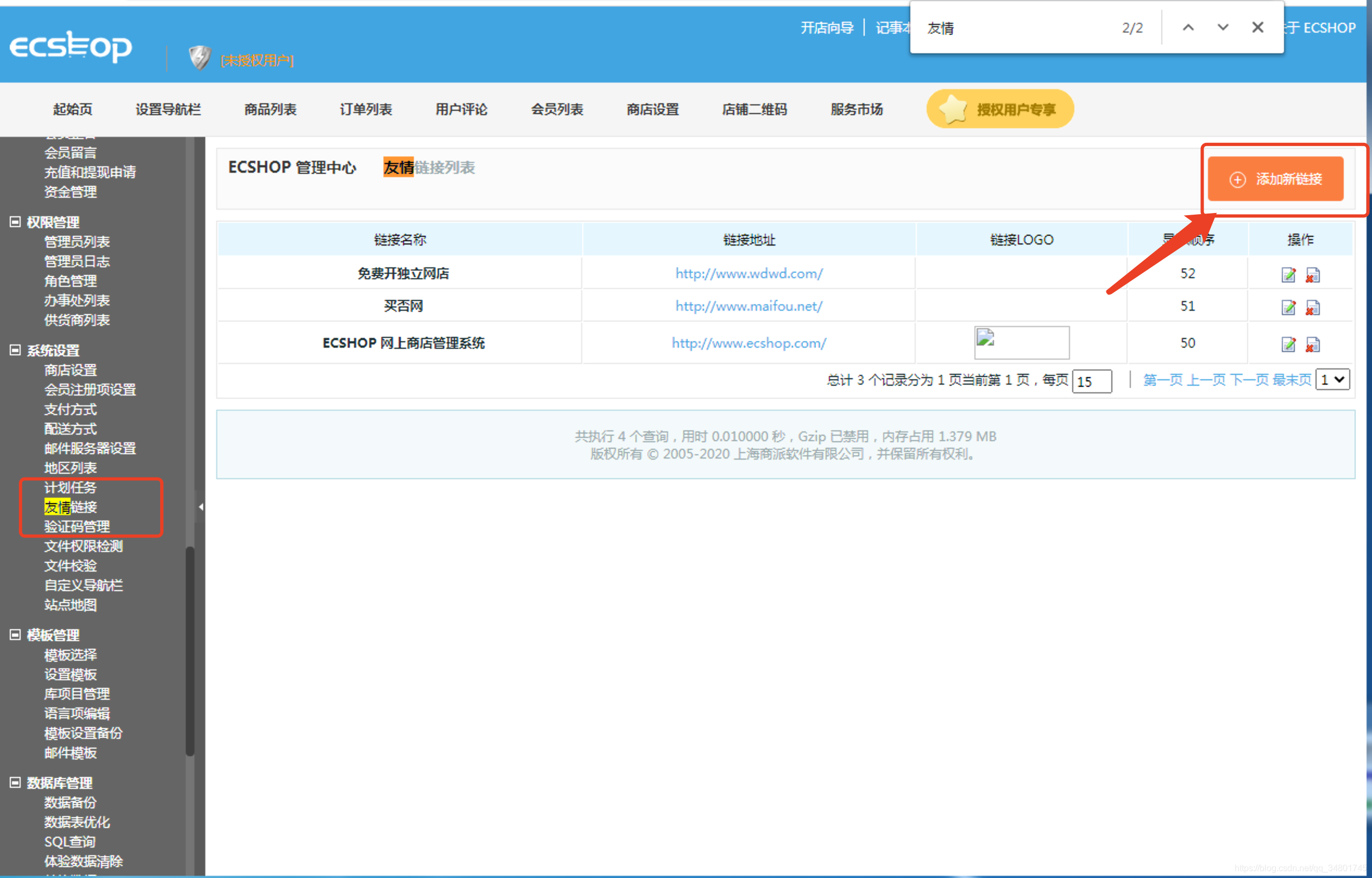Open 设置导航栏 in top menu
1372x878 pixels.
(x=168, y=109)
